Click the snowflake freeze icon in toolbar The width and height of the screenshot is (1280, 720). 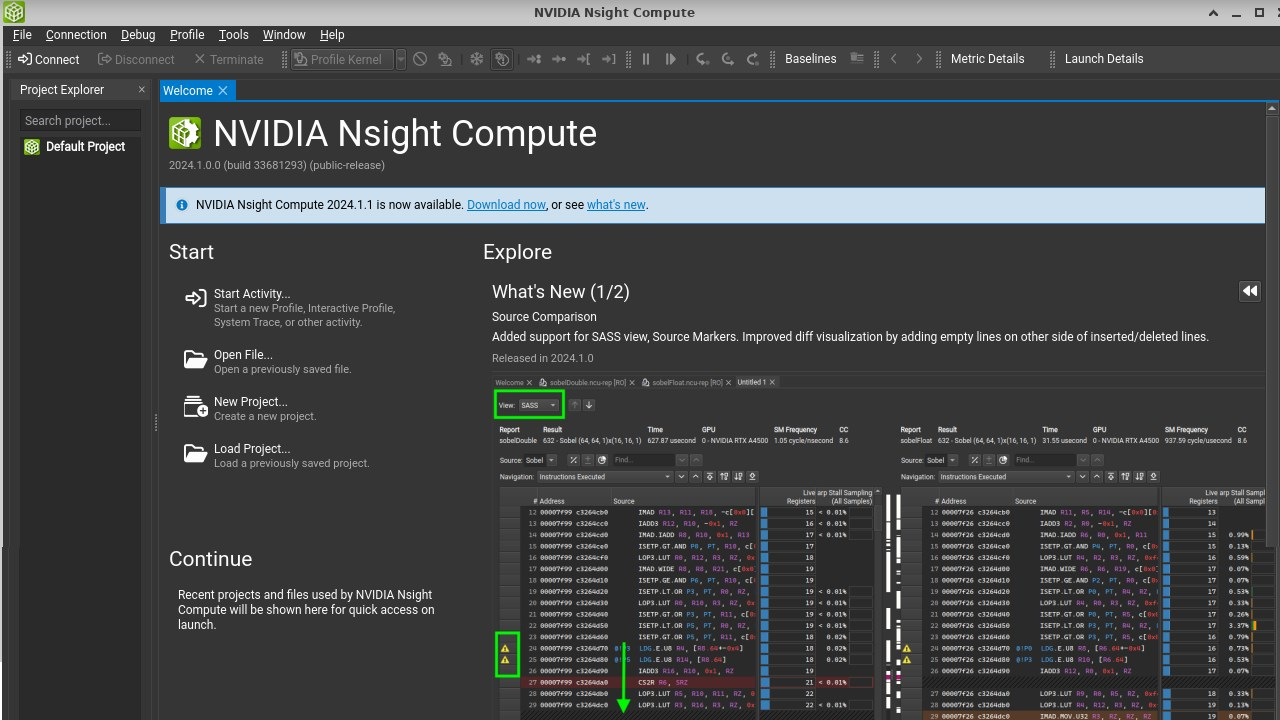477,59
